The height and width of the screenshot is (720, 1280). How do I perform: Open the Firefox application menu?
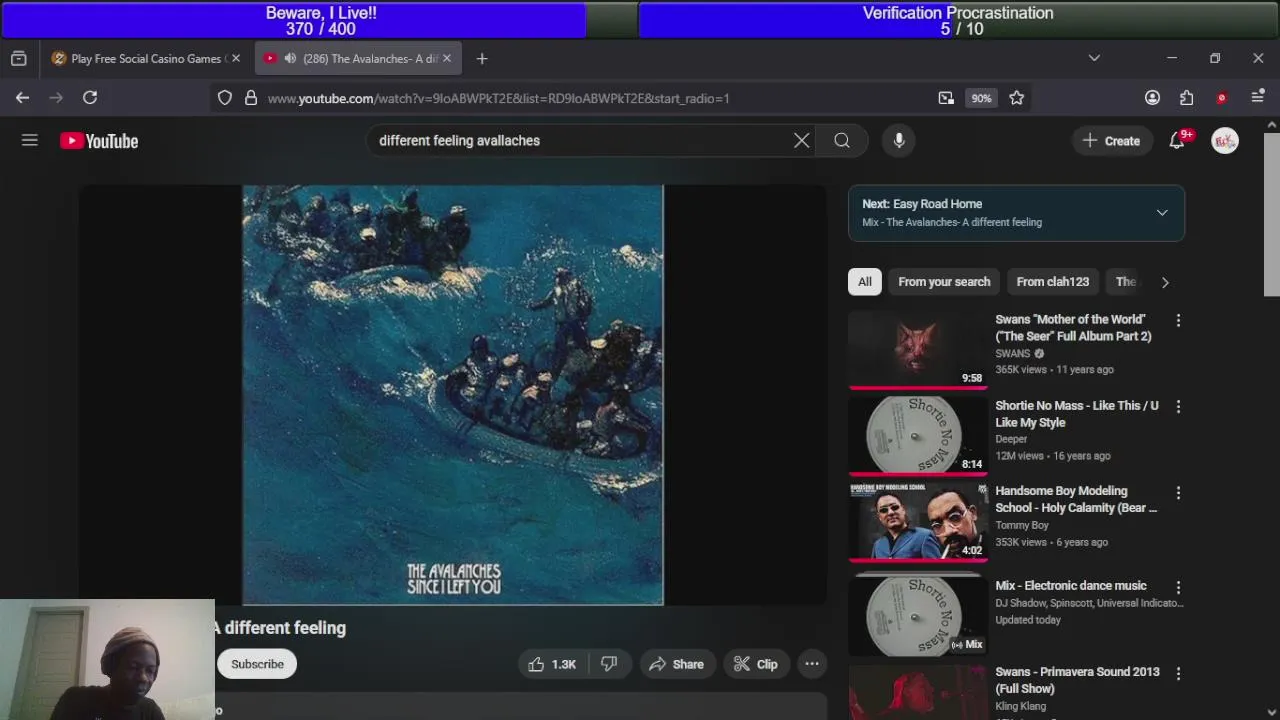point(1257,98)
